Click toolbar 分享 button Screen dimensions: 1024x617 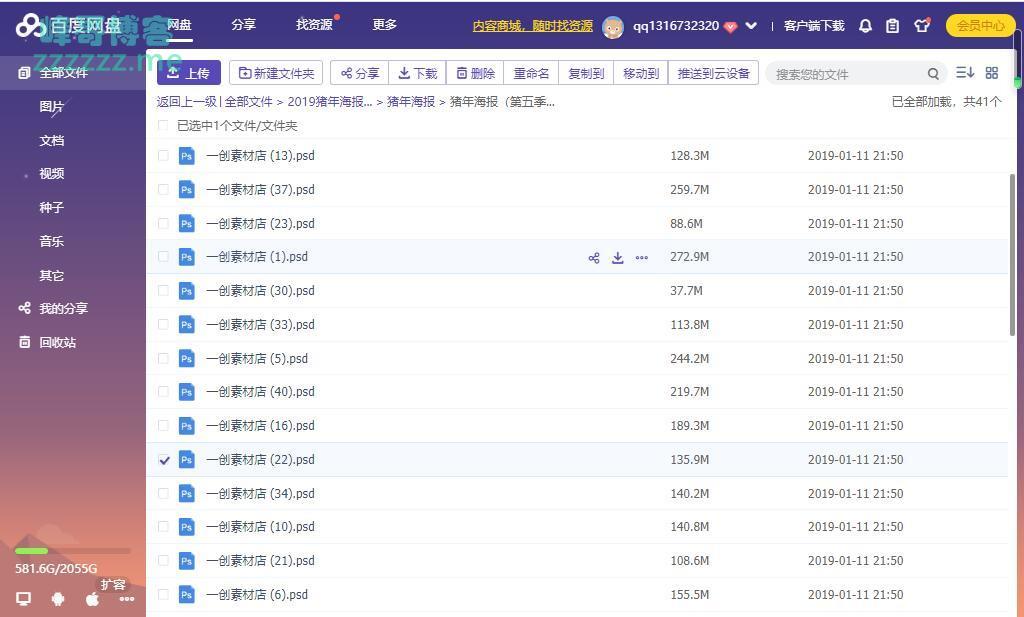click(x=360, y=72)
